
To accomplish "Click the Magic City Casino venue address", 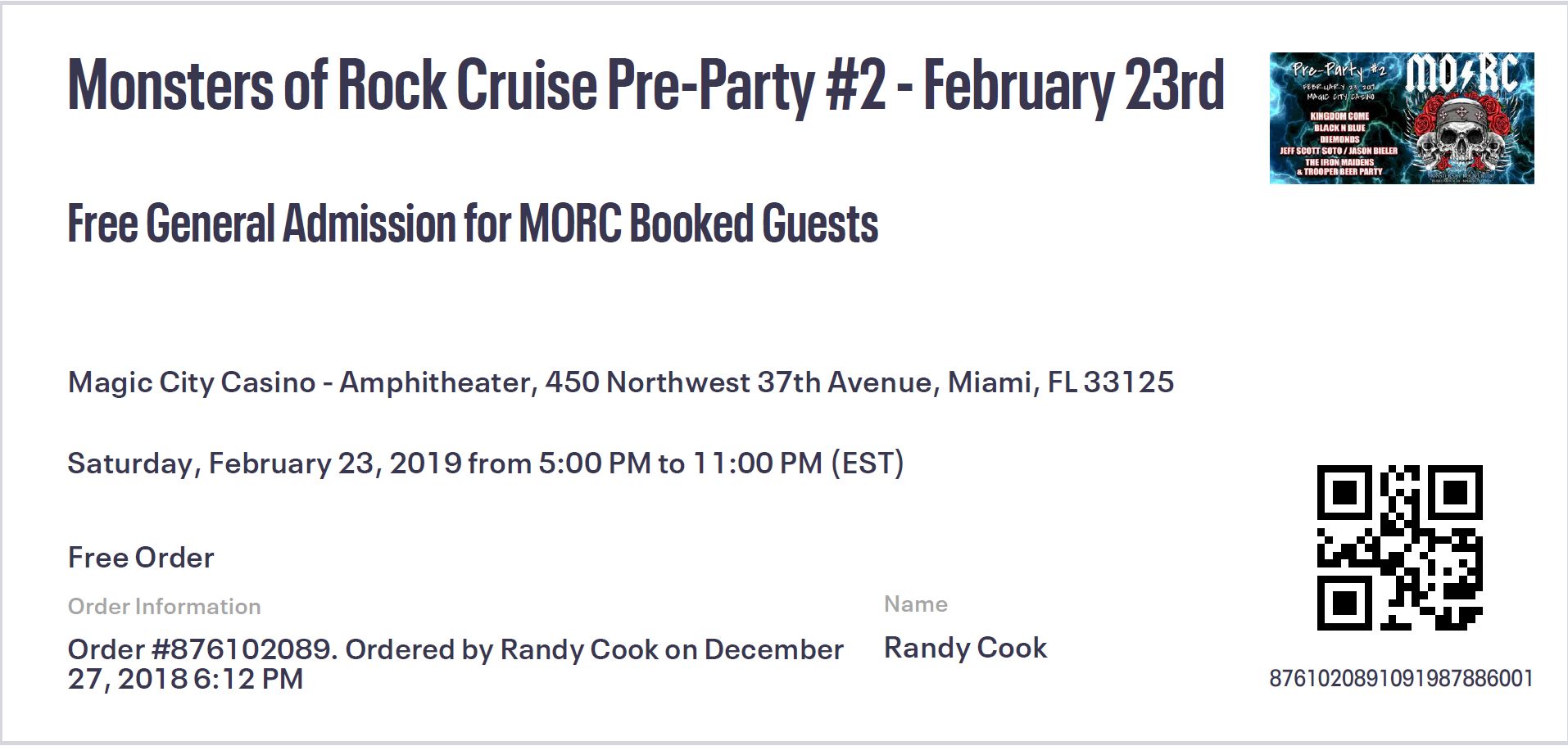I will pyautogui.click(x=620, y=382).
